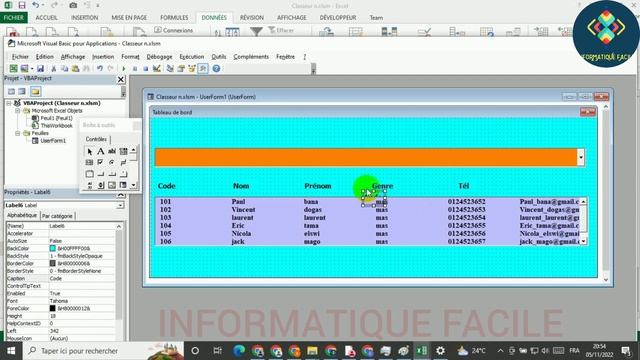
Task: Select the ComboBox control in toolbox
Action: coord(123,151)
